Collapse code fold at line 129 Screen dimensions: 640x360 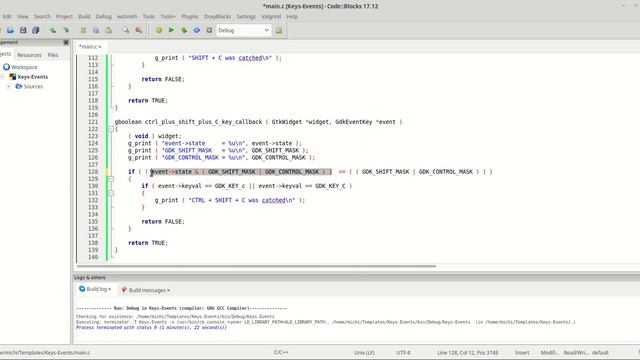coord(111,179)
